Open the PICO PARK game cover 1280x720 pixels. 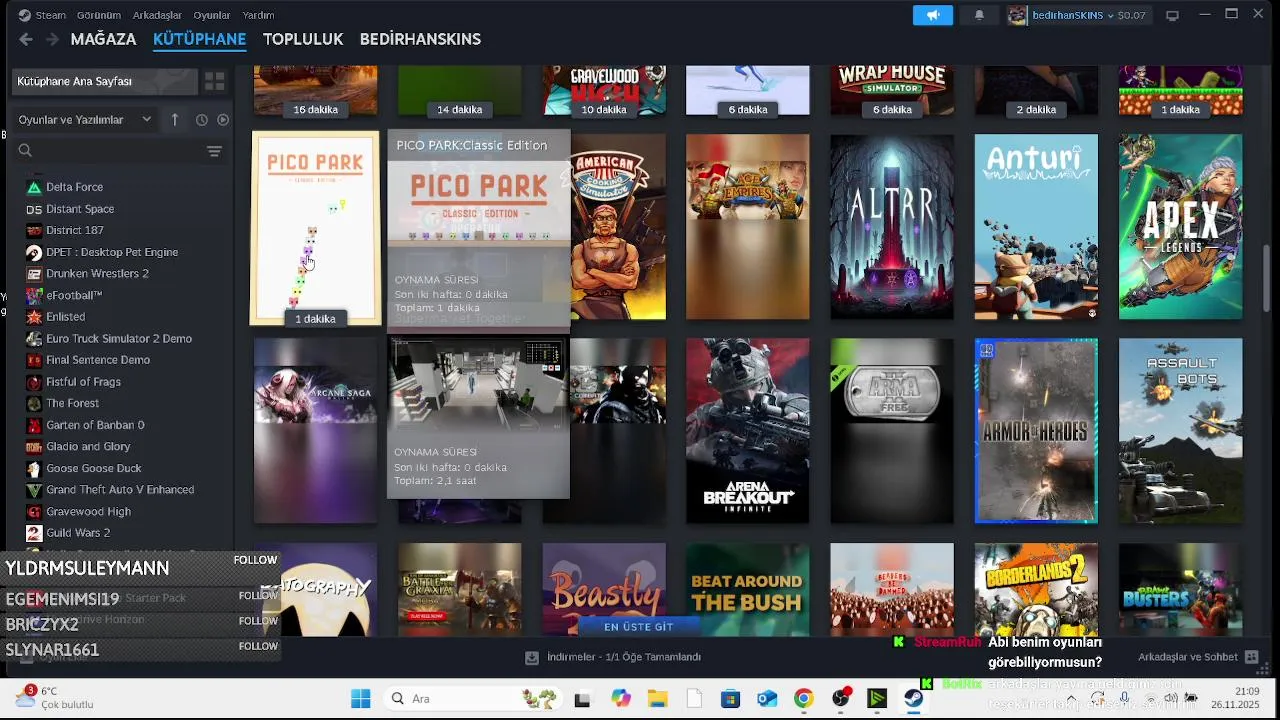[x=315, y=228]
